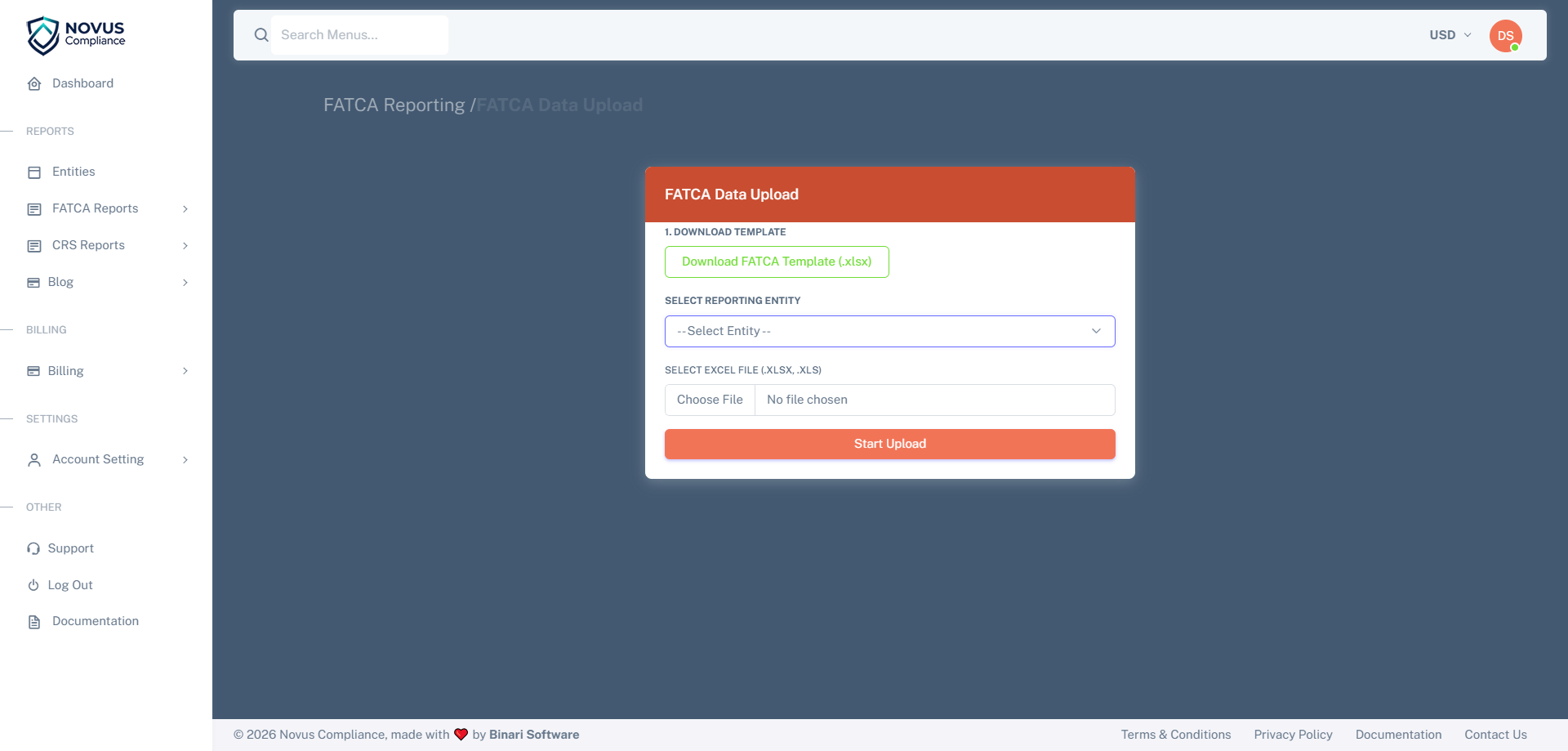This screenshot has width=1568, height=751.
Task: Expand the Account Setting submenu chevron
Action: [x=185, y=460]
